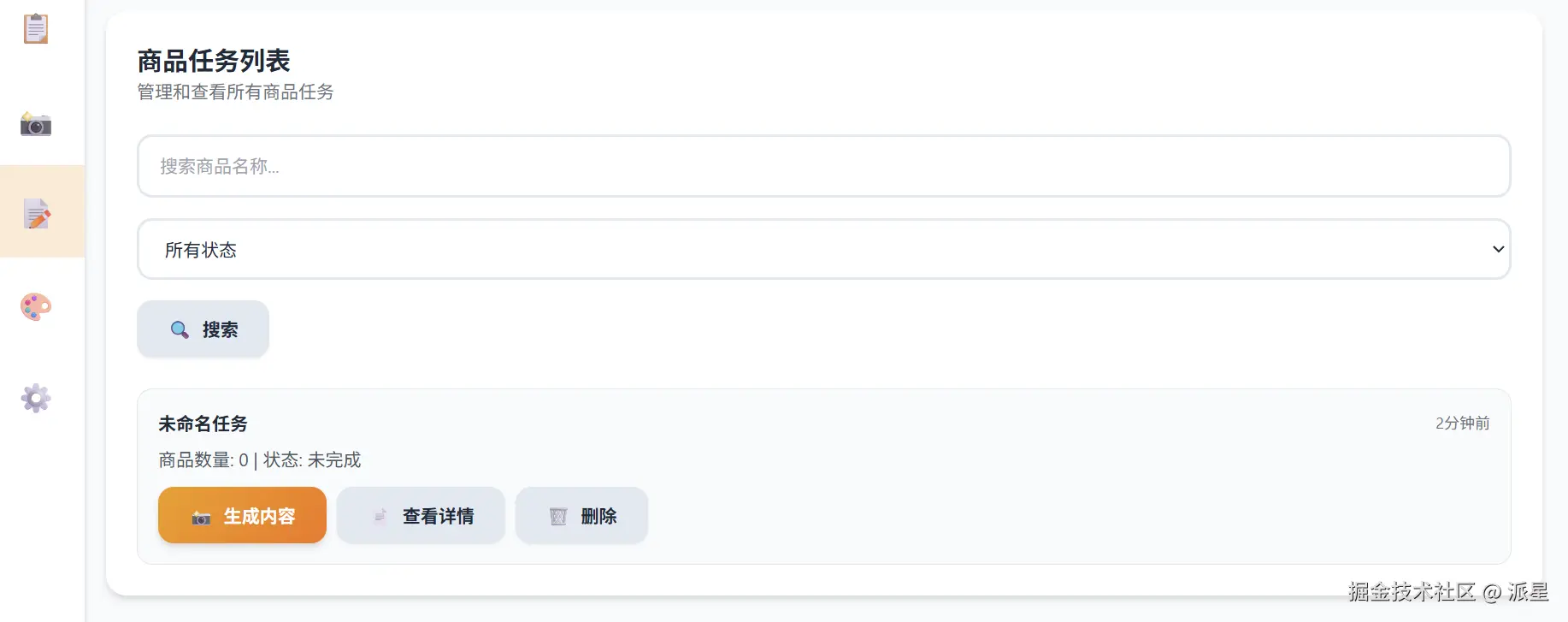Click the trash bin icon on the 删除 button

(558, 517)
